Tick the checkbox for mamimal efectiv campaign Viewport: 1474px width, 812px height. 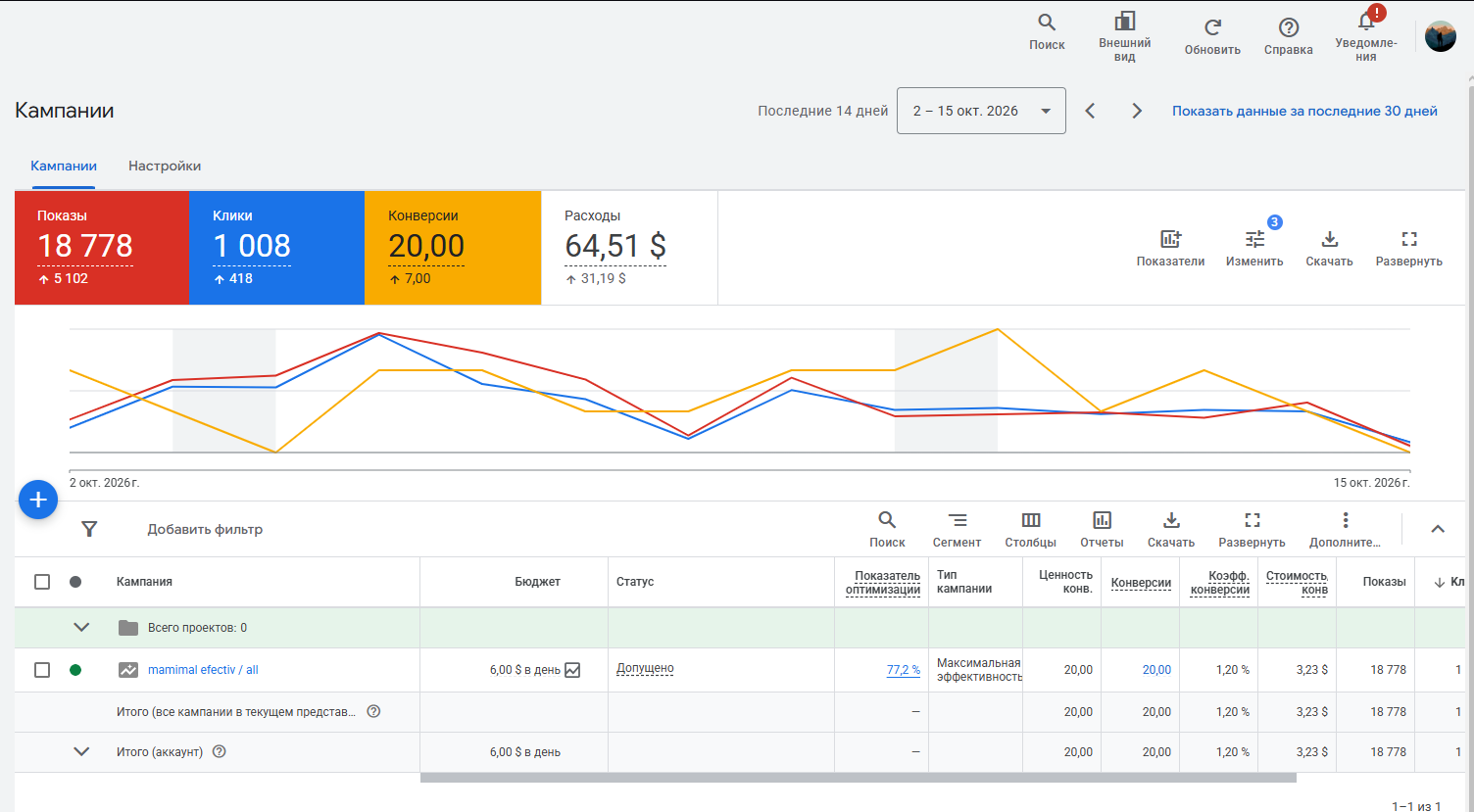tap(42, 670)
